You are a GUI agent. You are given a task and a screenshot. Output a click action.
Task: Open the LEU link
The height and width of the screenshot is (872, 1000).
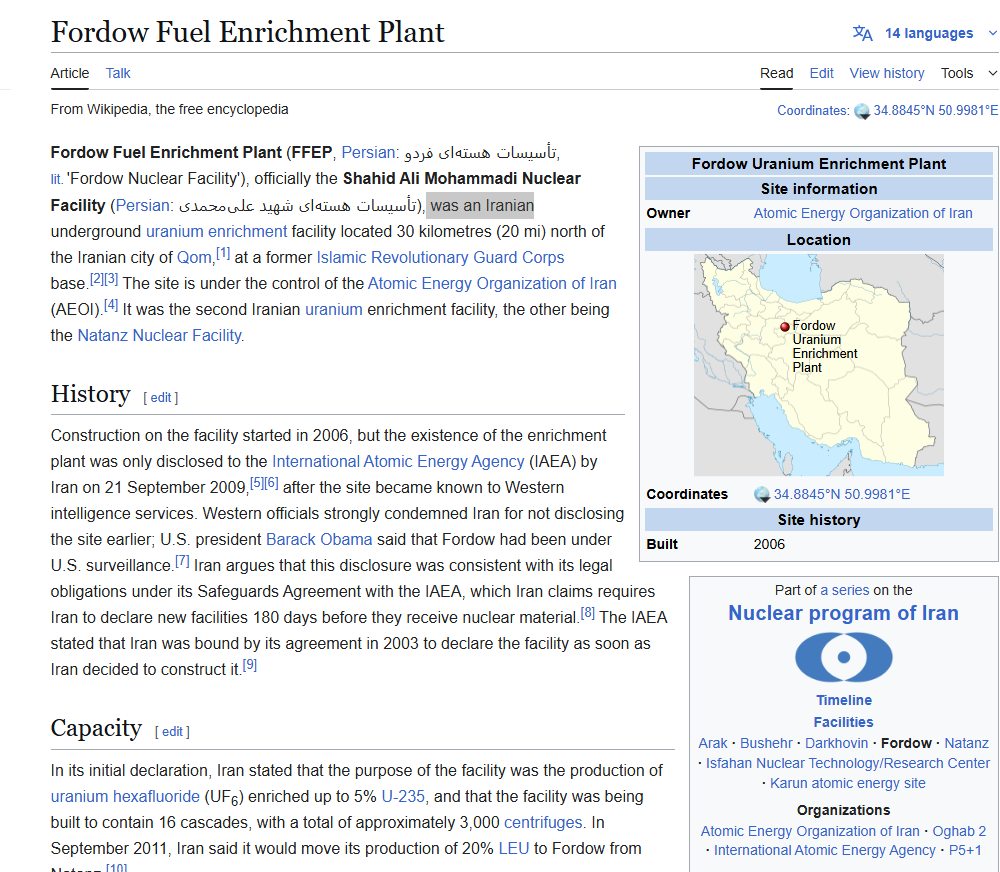[513, 849]
